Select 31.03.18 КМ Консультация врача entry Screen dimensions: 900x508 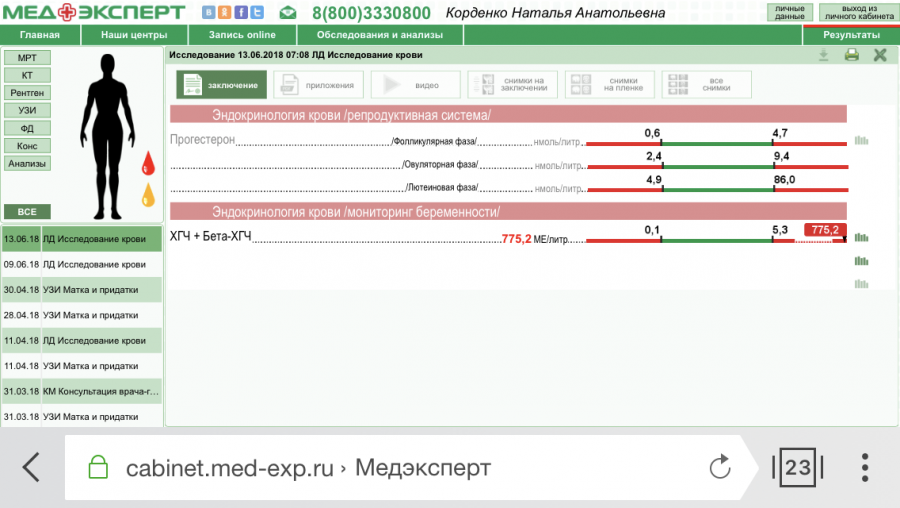coord(82,391)
